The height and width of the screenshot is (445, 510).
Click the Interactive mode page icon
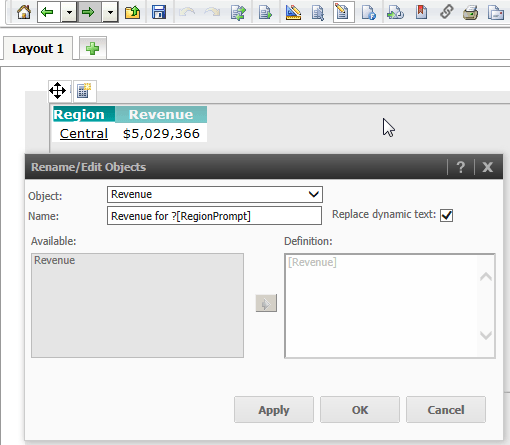(318, 13)
